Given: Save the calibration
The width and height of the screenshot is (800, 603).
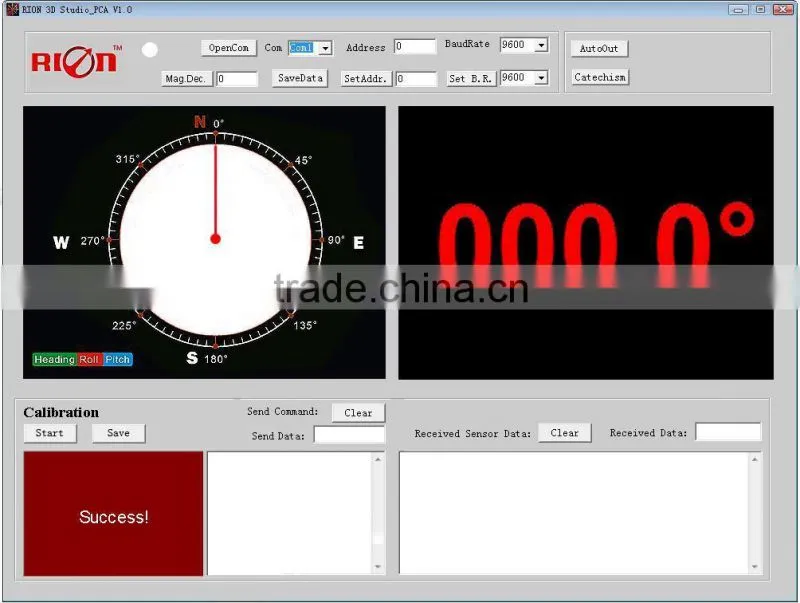Looking at the screenshot, I should [x=118, y=433].
